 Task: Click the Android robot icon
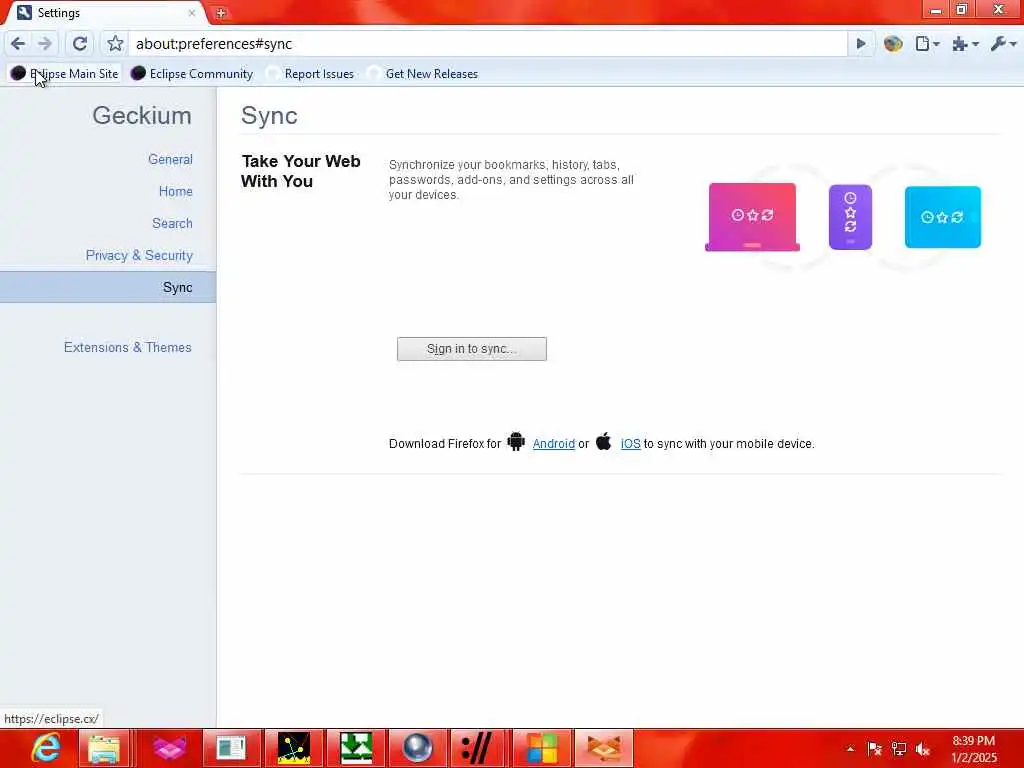coord(516,442)
